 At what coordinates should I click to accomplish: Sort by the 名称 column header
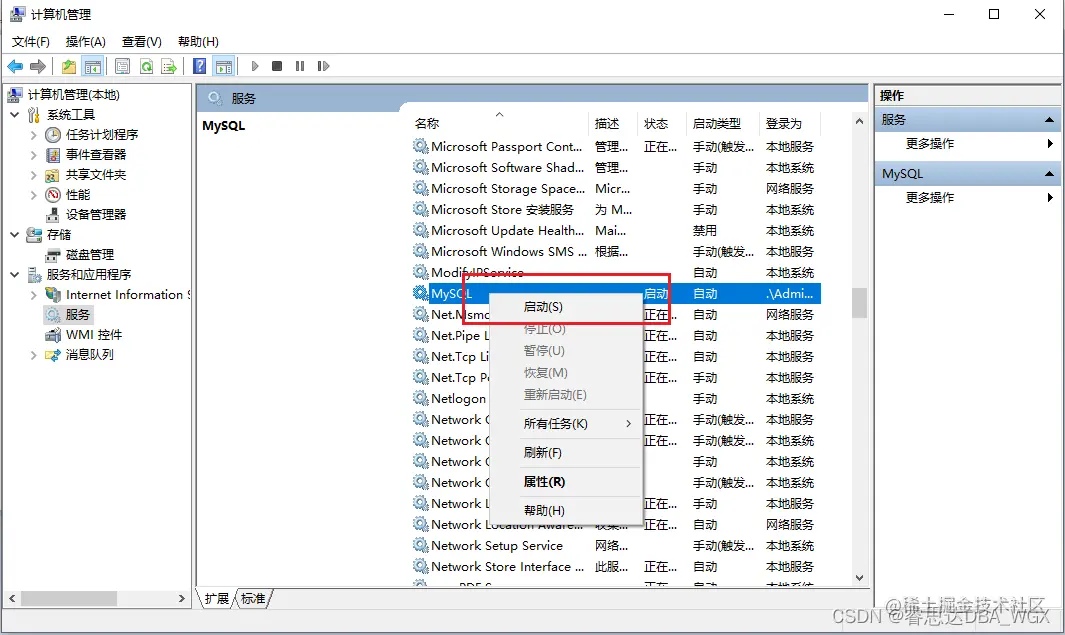tap(499, 124)
